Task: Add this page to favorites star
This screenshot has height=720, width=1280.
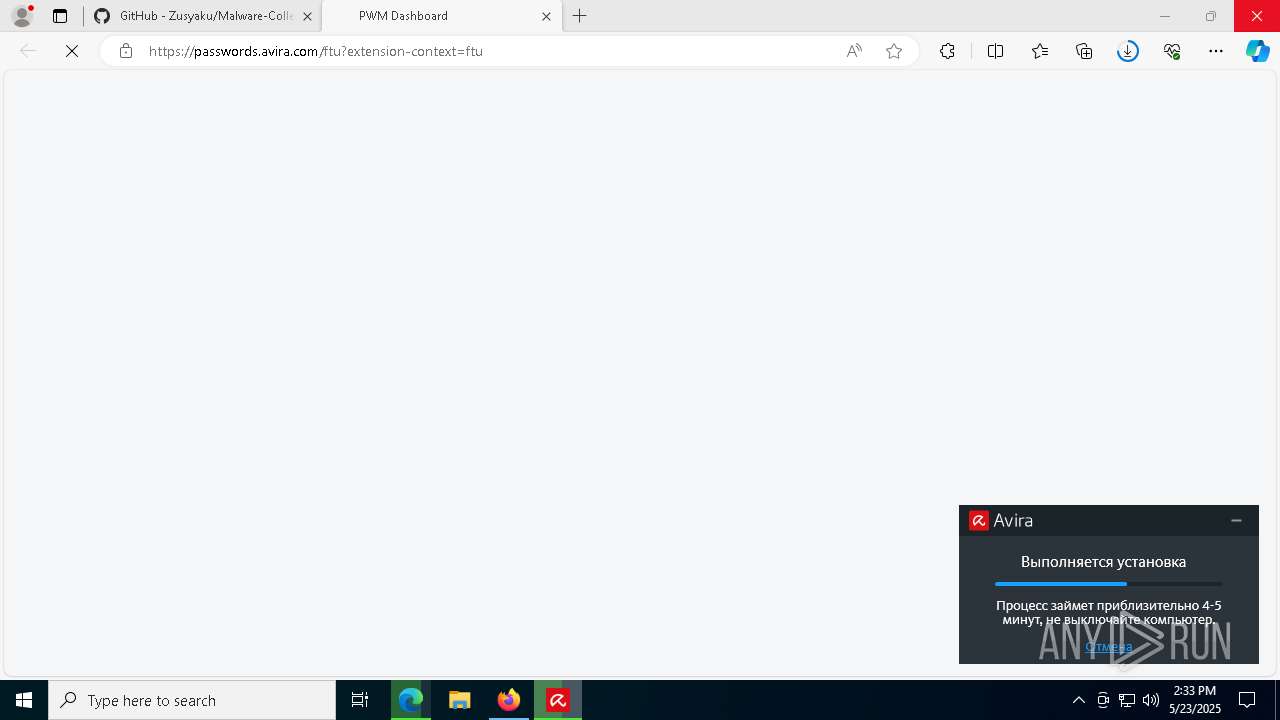Action: pyautogui.click(x=894, y=51)
